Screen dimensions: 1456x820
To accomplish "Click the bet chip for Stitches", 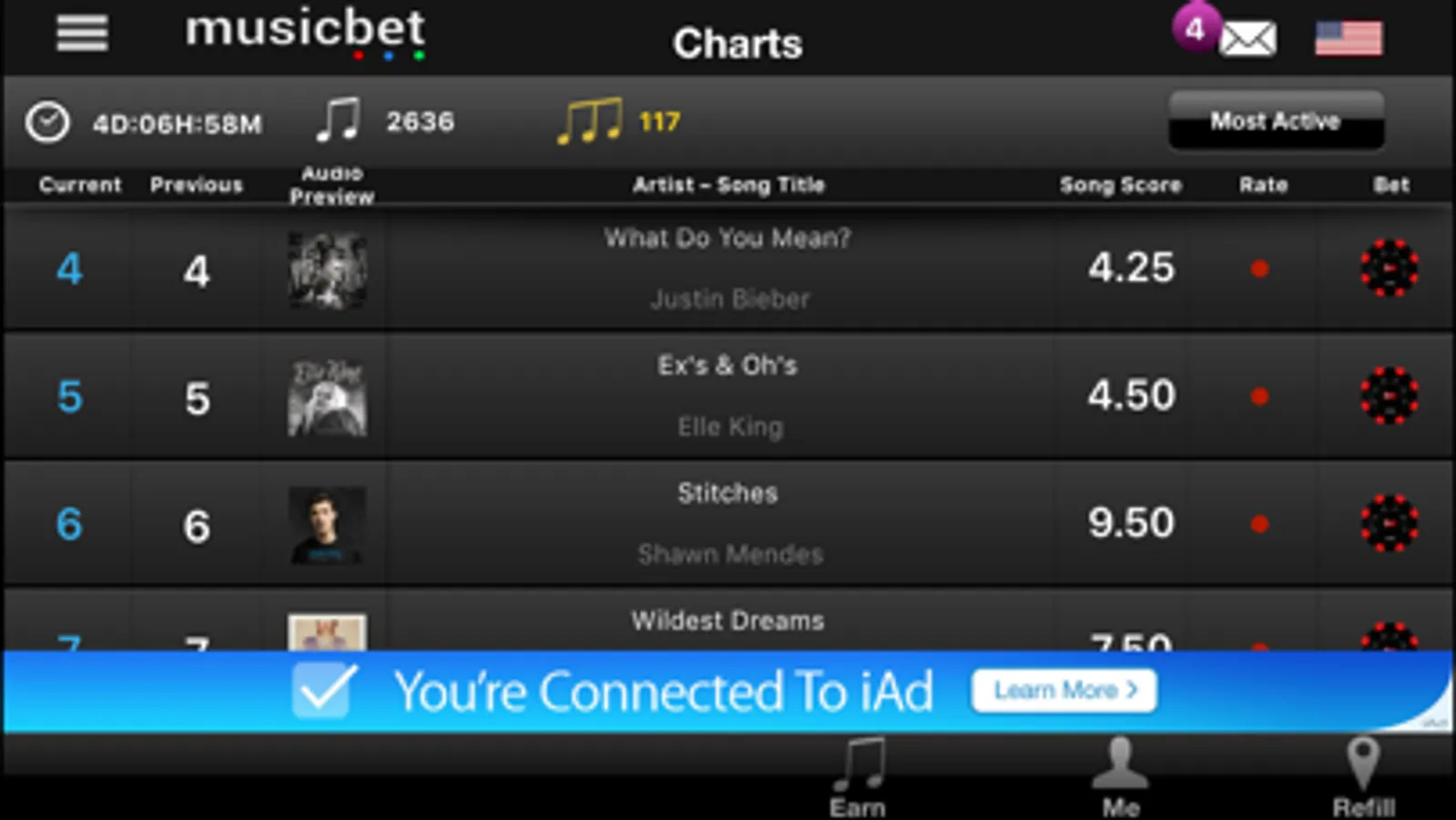I will point(1389,523).
